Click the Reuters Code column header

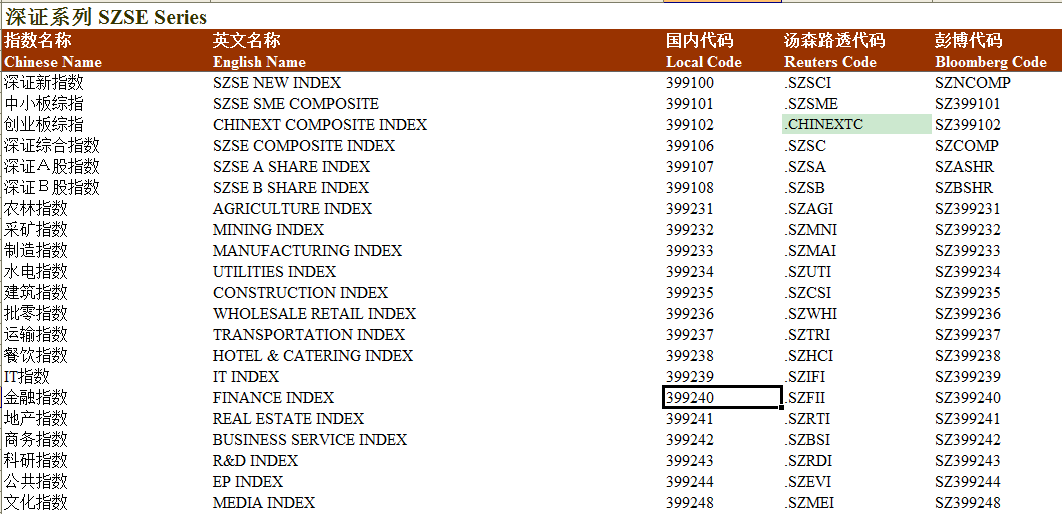(x=830, y=62)
